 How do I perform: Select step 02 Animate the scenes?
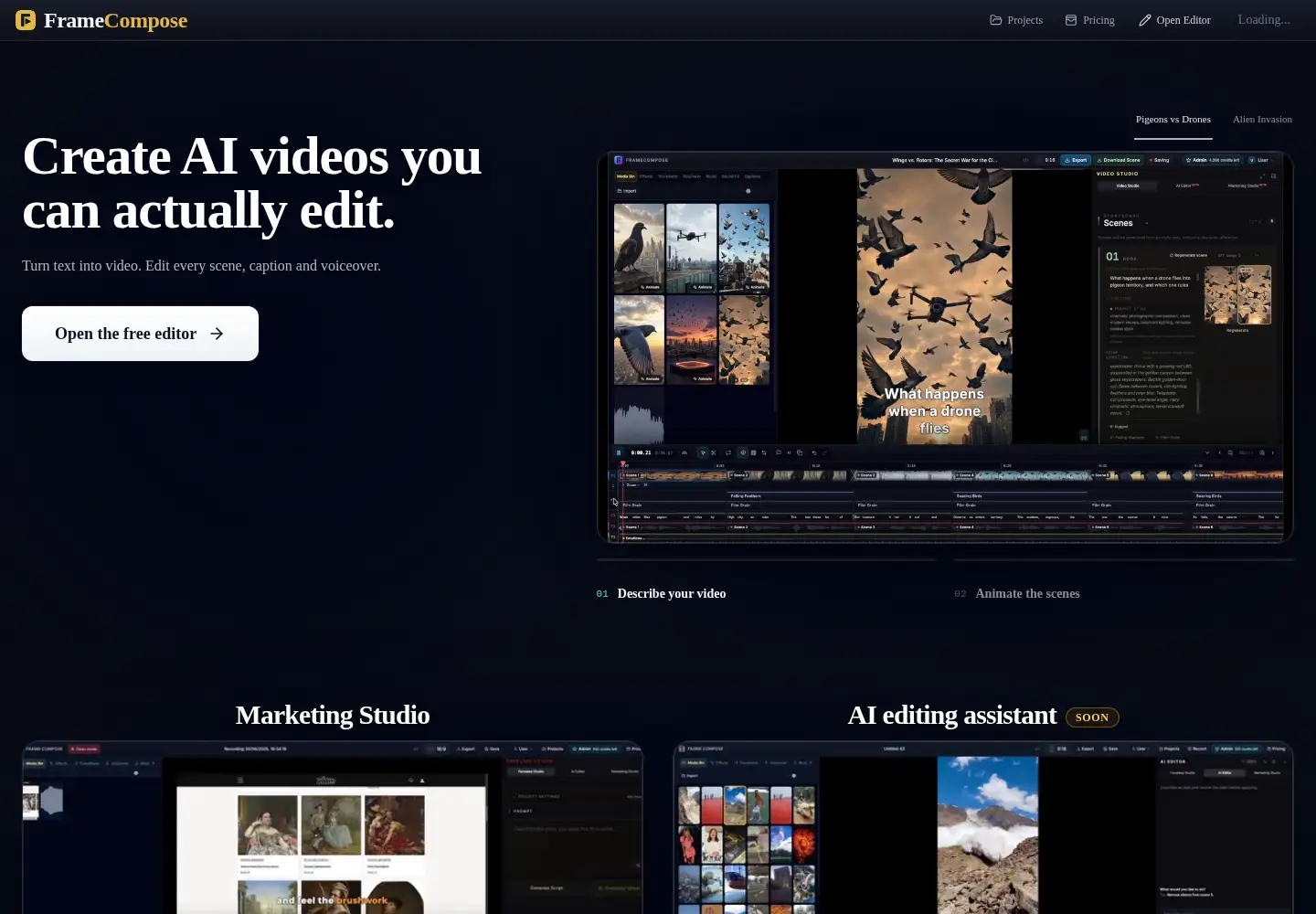(1017, 593)
